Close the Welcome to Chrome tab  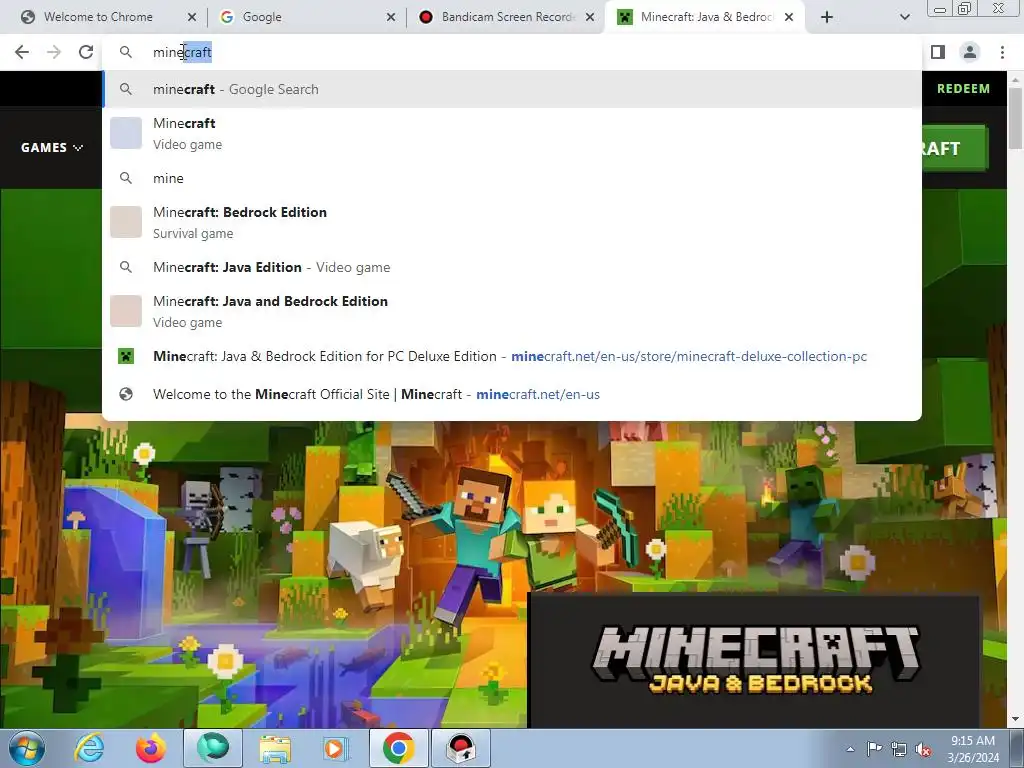click(192, 17)
